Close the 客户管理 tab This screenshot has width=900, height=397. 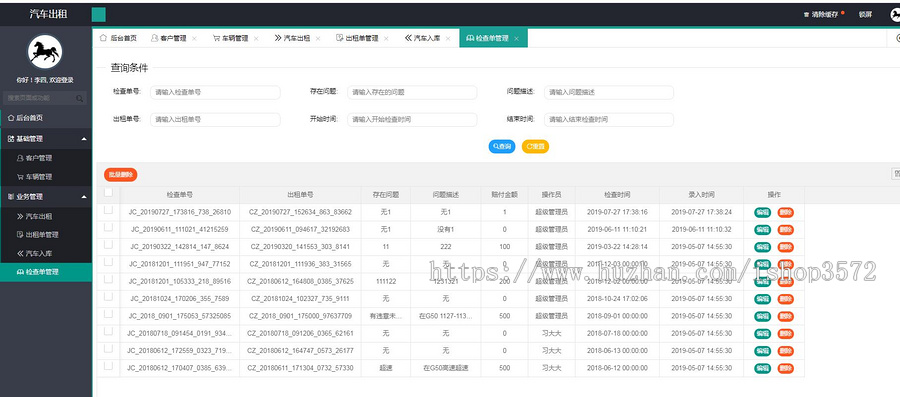pyautogui.click(x=194, y=38)
